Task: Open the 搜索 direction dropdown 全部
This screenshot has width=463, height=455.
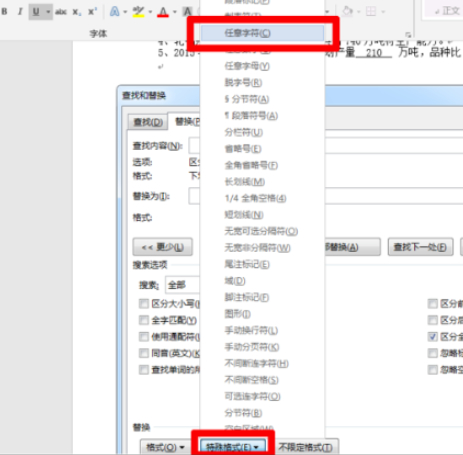Action: pyautogui.click(x=183, y=285)
